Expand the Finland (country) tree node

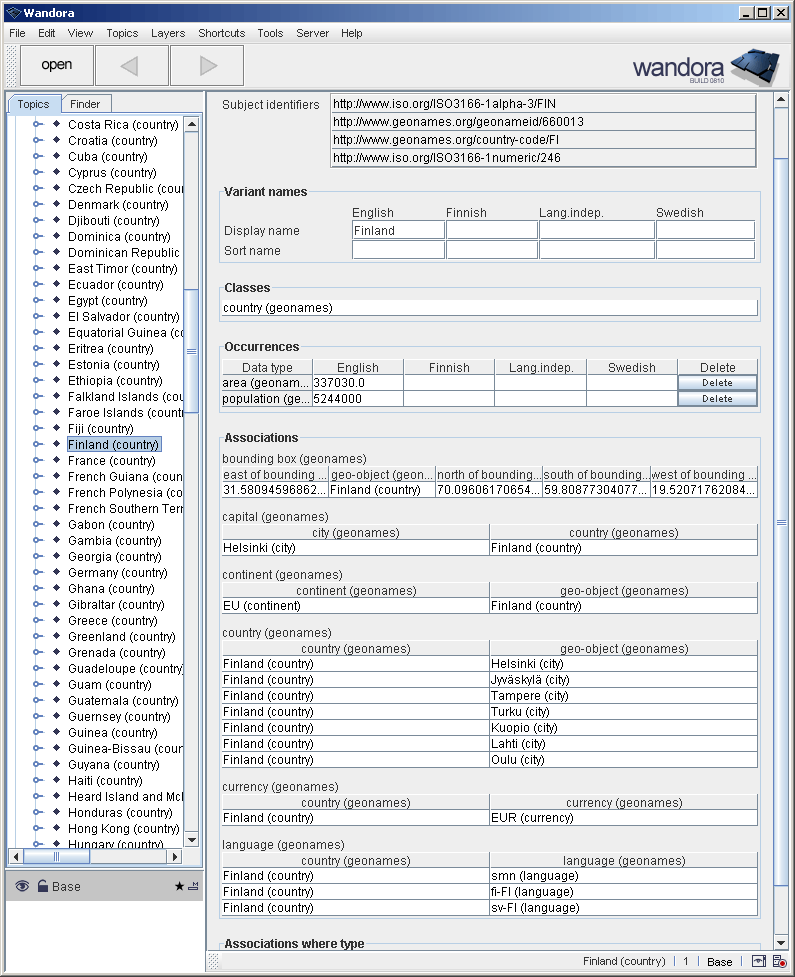[x=38, y=445]
